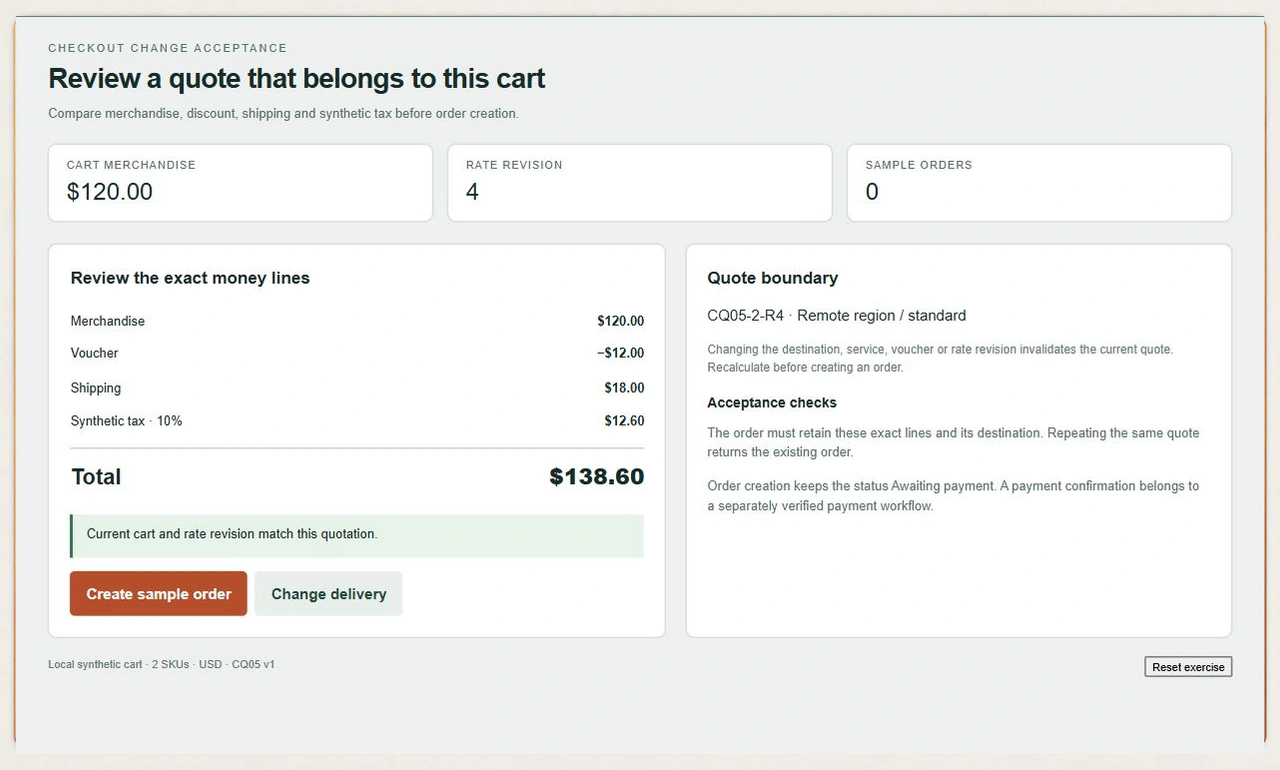Click the Local synthetic cart footer text

[161, 664]
